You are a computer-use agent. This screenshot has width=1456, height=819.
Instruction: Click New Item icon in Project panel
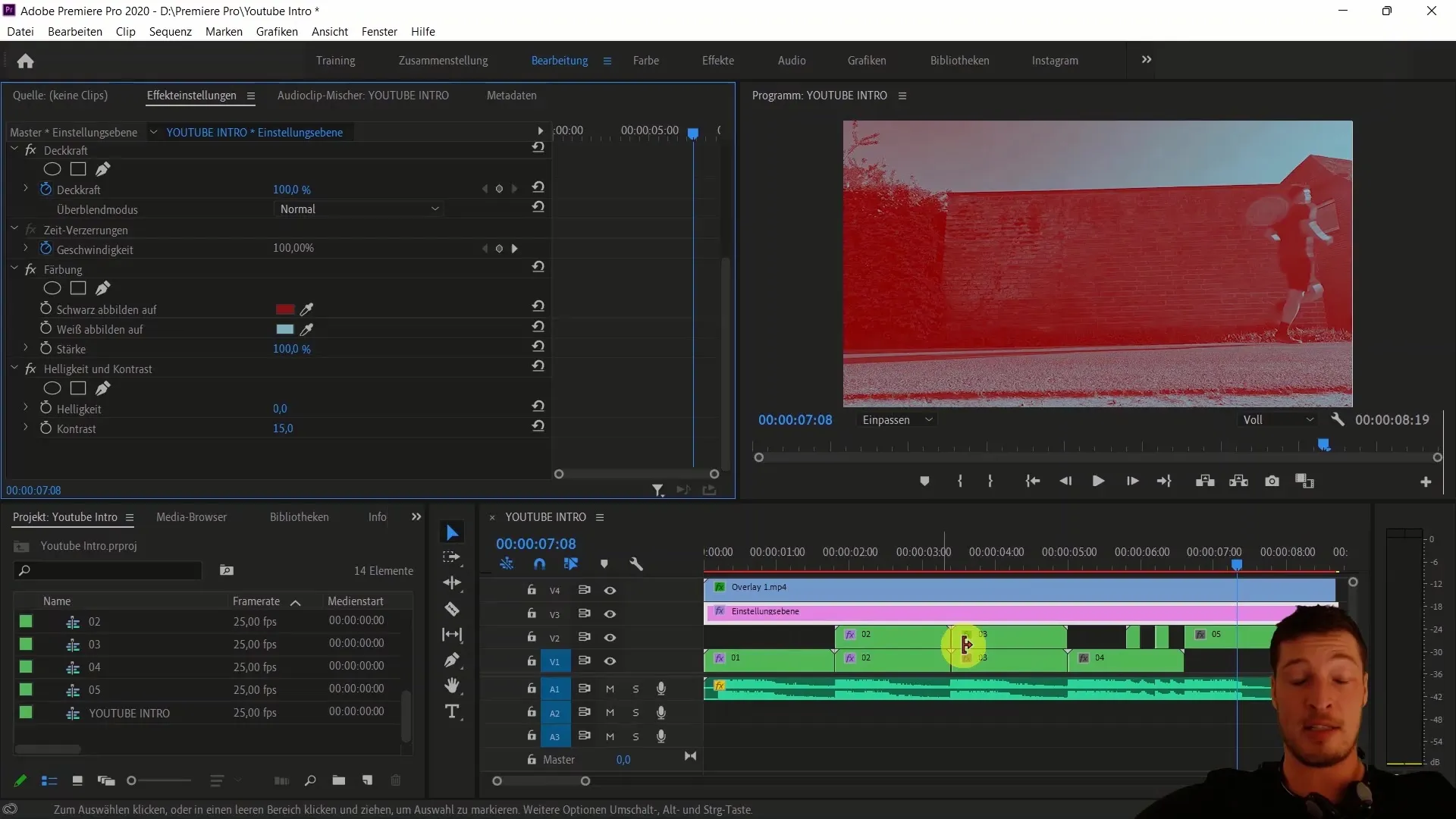click(x=368, y=780)
